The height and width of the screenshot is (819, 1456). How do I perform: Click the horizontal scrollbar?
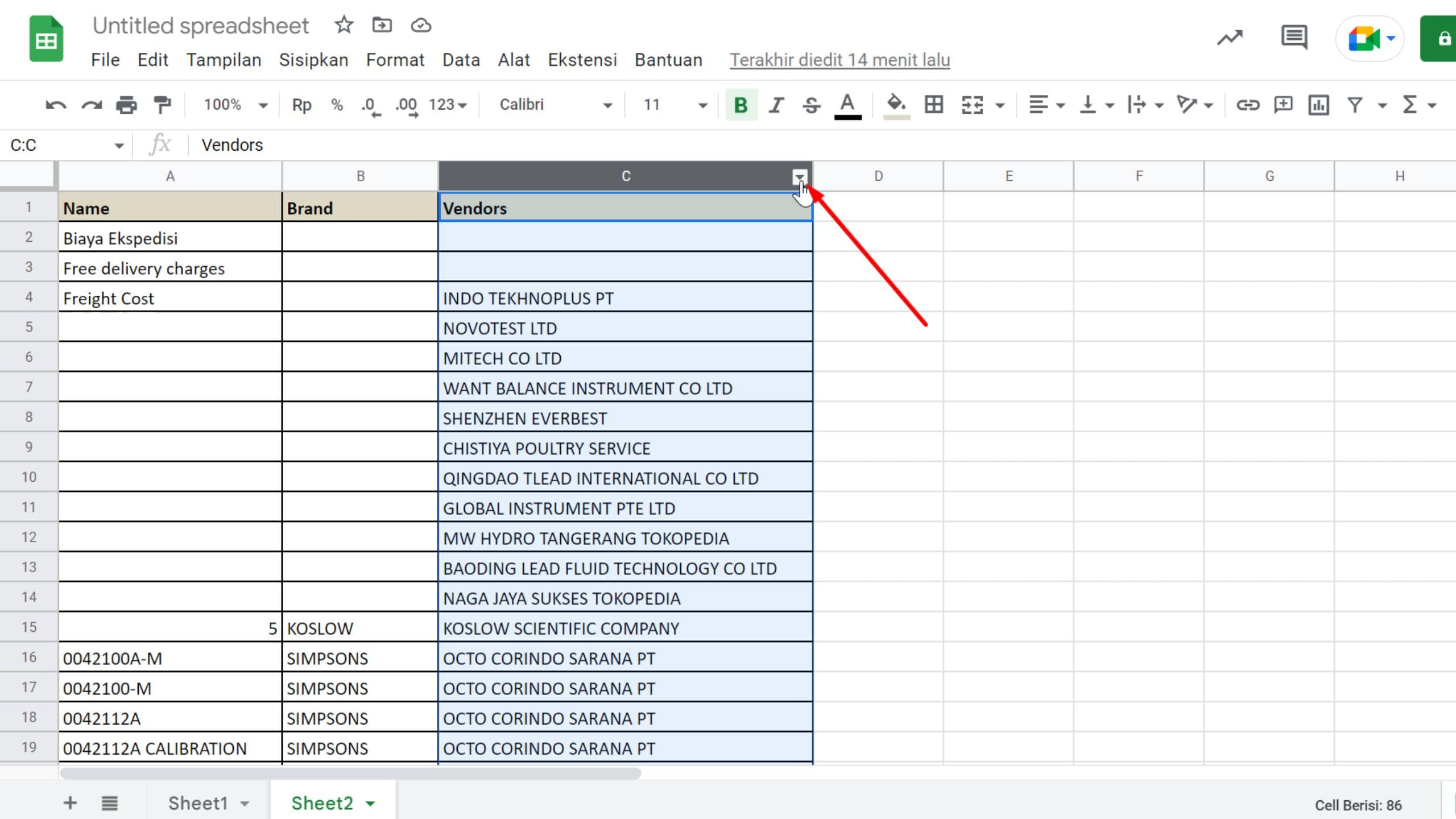[350, 773]
